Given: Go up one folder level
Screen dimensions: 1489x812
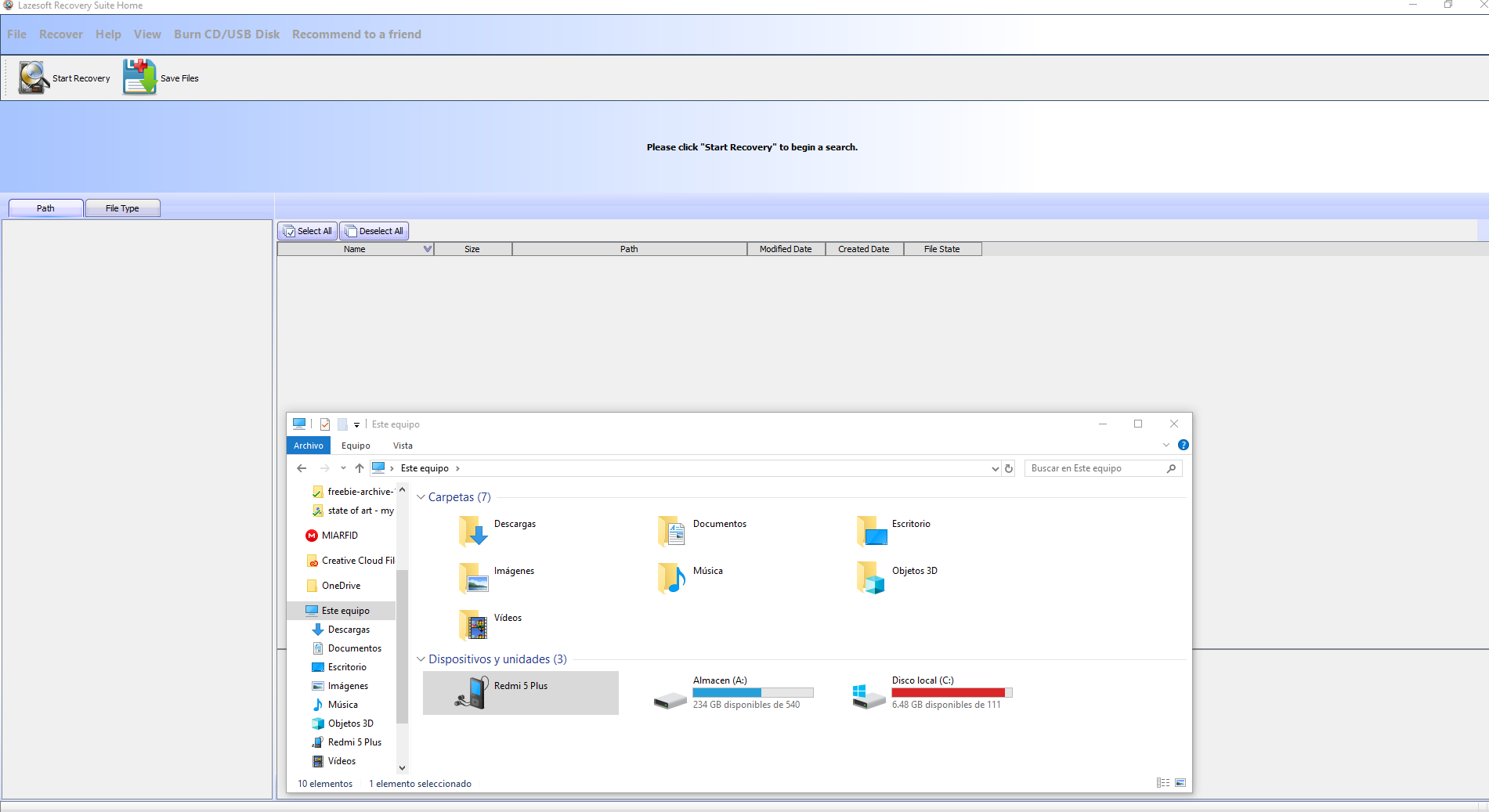Looking at the screenshot, I should [x=360, y=468].
